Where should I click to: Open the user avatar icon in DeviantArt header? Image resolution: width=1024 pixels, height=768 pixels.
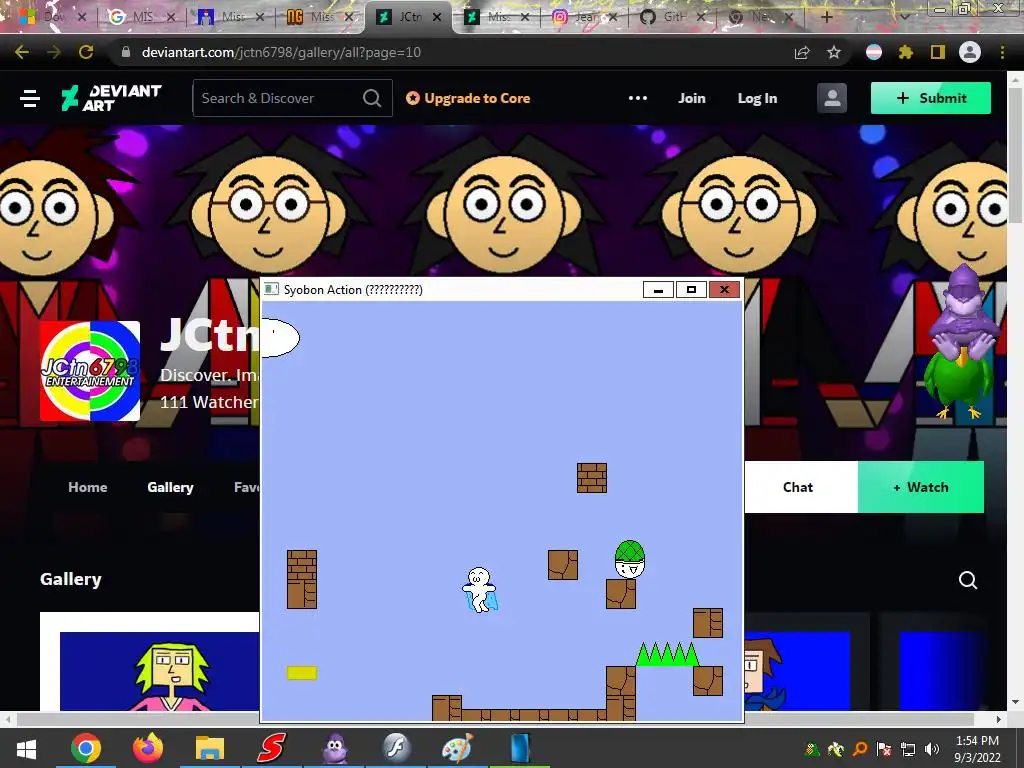(832, 98)
